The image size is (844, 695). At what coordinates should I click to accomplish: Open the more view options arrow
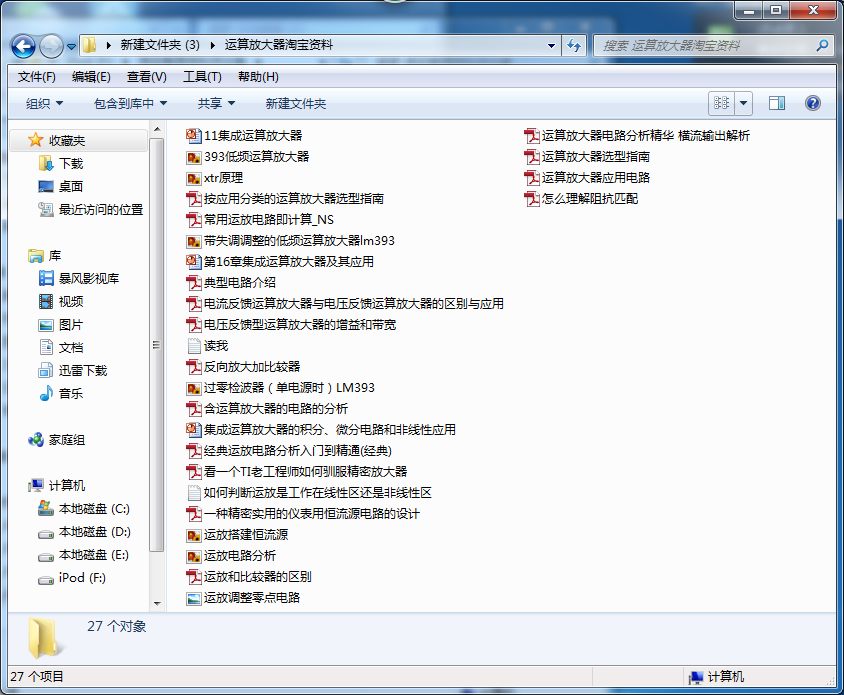point(743,103)
